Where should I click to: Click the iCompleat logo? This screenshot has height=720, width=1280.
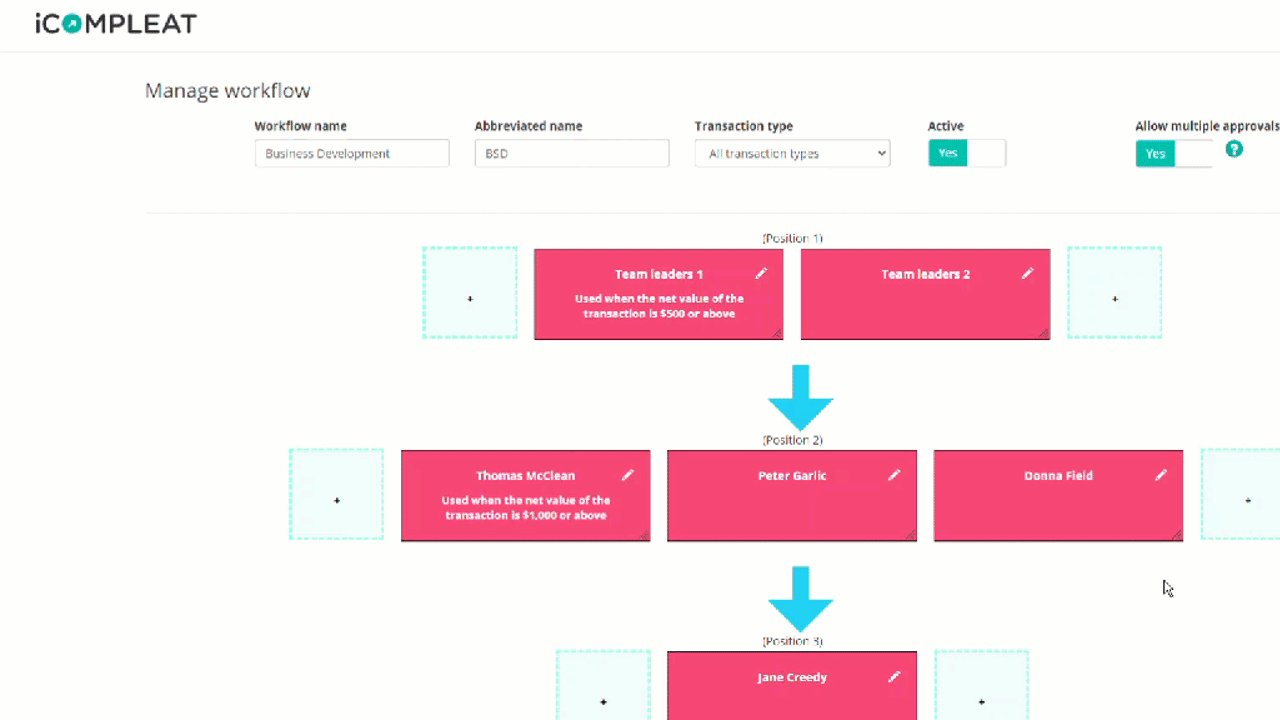coord(116,24)
